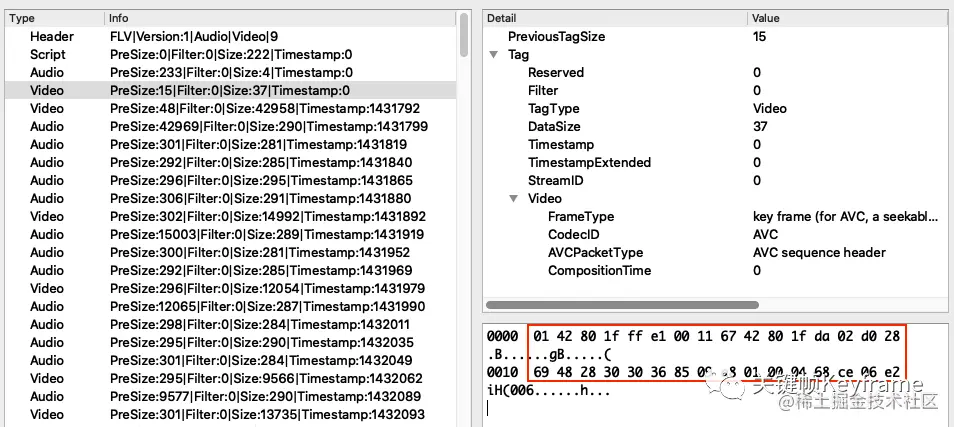This screenshot has height=427, width=954.
Task: Select the Audio row with Timestamp:1431840
Action: pos(231,162)
